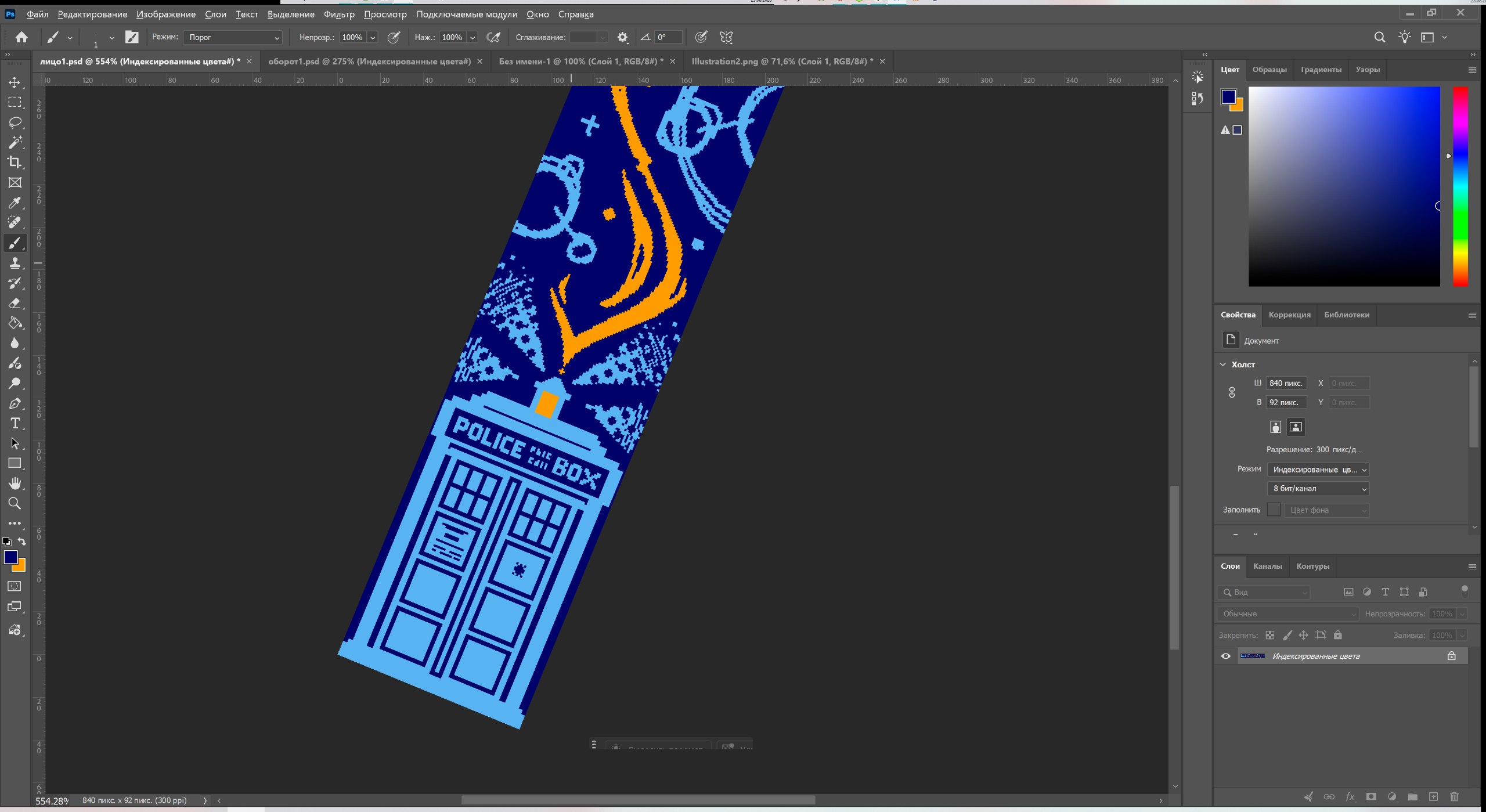Select the Eyedropper tool
The width and height of the screenshot is (1486, 812).
pos(15,203)
